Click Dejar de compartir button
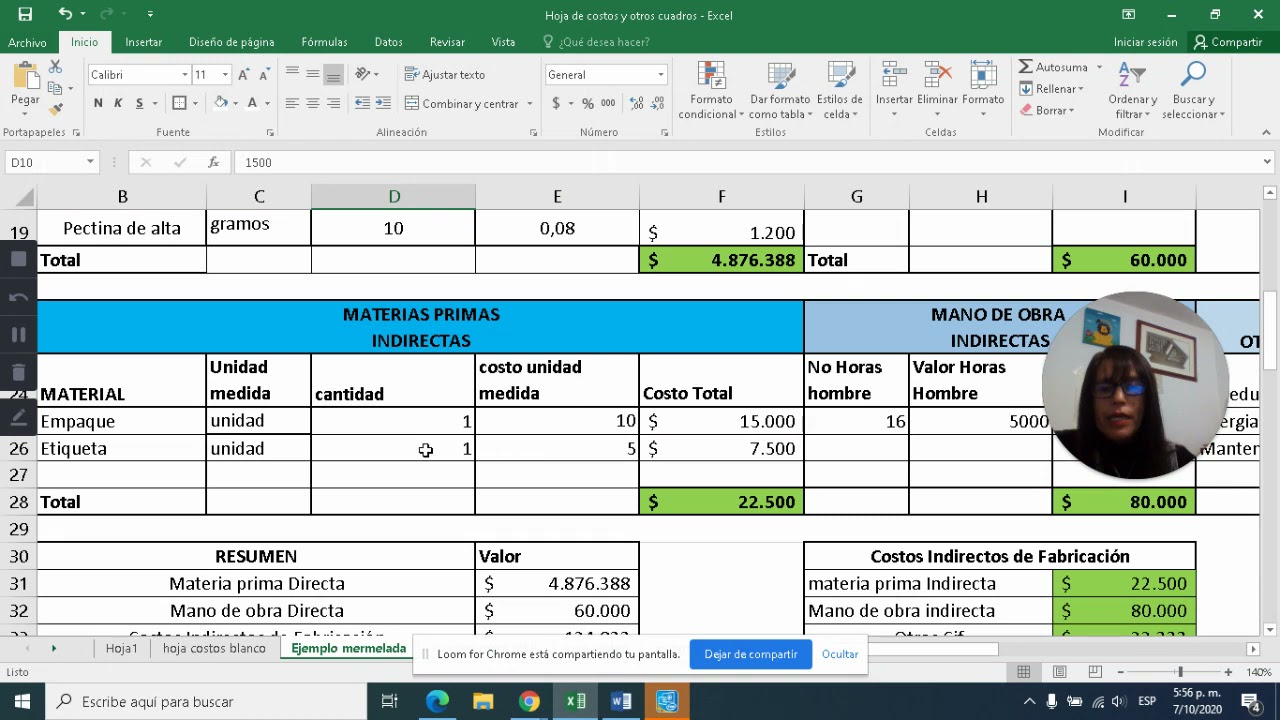Image resolution: width=1280 pixels, height=720 pixels. point(751,654)
